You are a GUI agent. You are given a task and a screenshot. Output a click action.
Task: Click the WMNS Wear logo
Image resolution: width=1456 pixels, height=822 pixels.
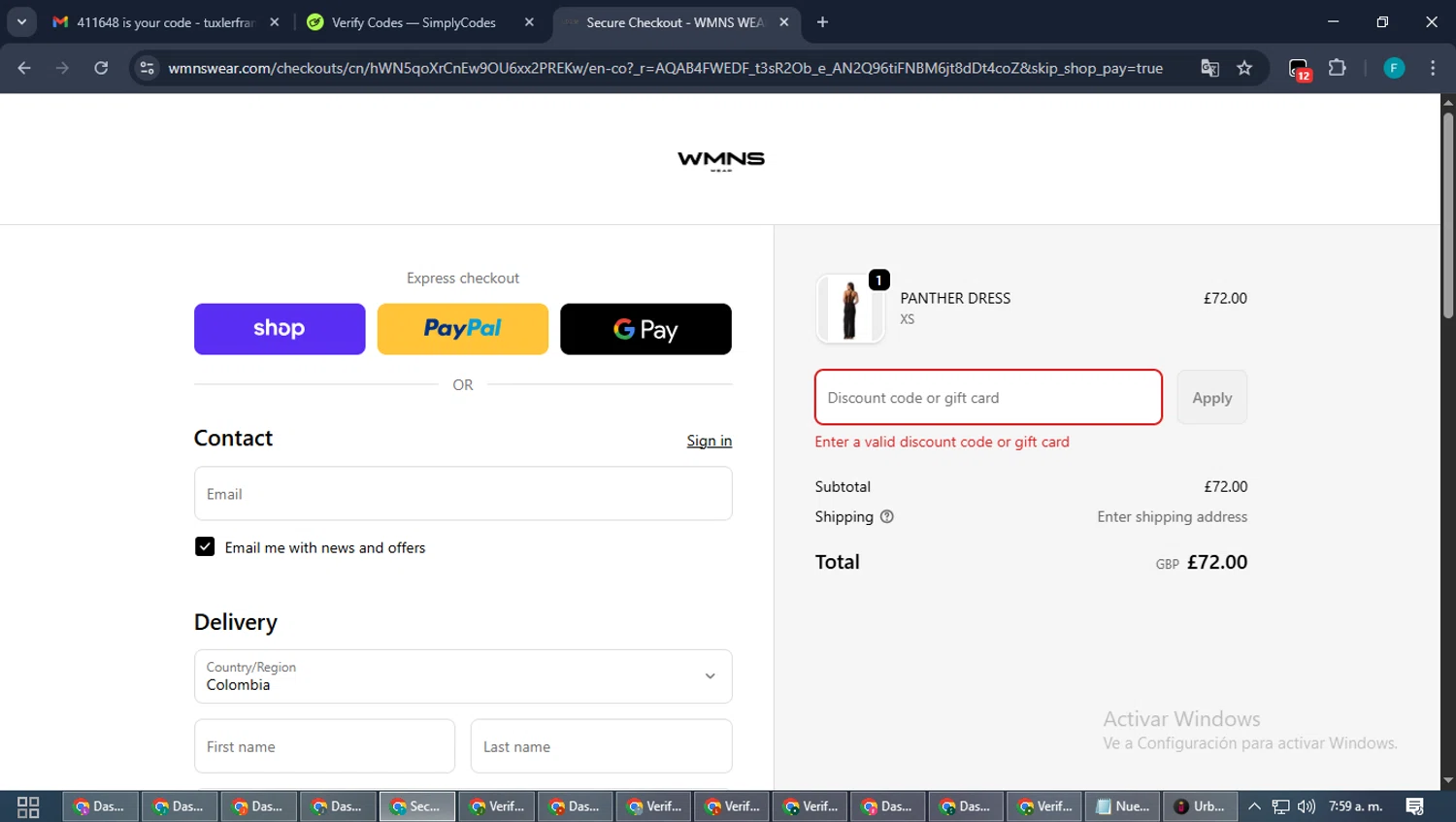pyautogui.click(x=721, y=160)
